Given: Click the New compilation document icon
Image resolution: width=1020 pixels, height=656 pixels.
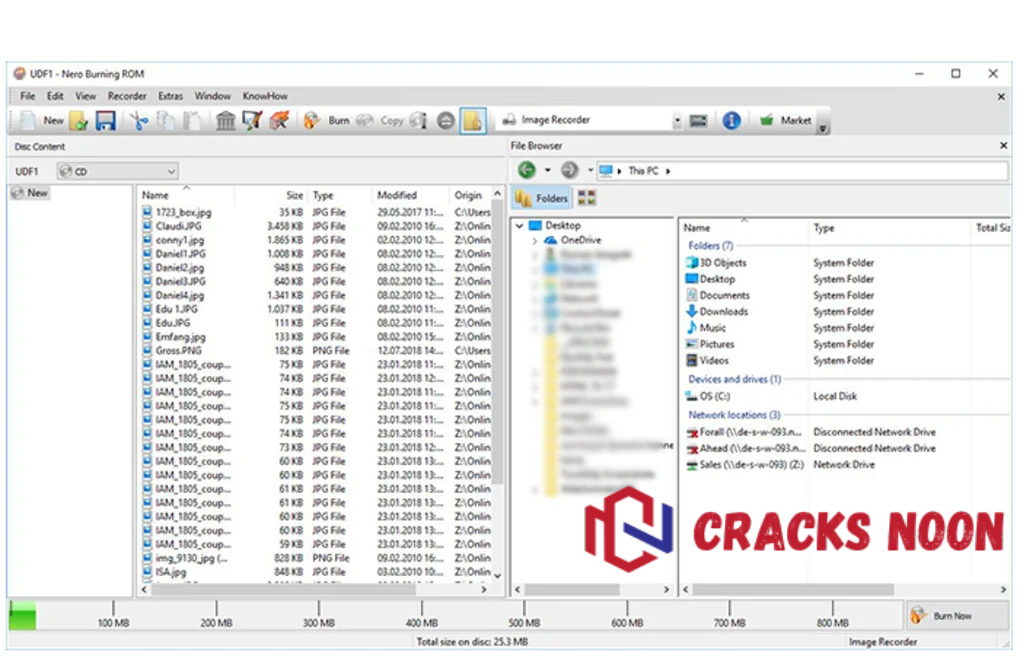Looking at the screenshot, I should pyautogui.click(x=28, y=120).
